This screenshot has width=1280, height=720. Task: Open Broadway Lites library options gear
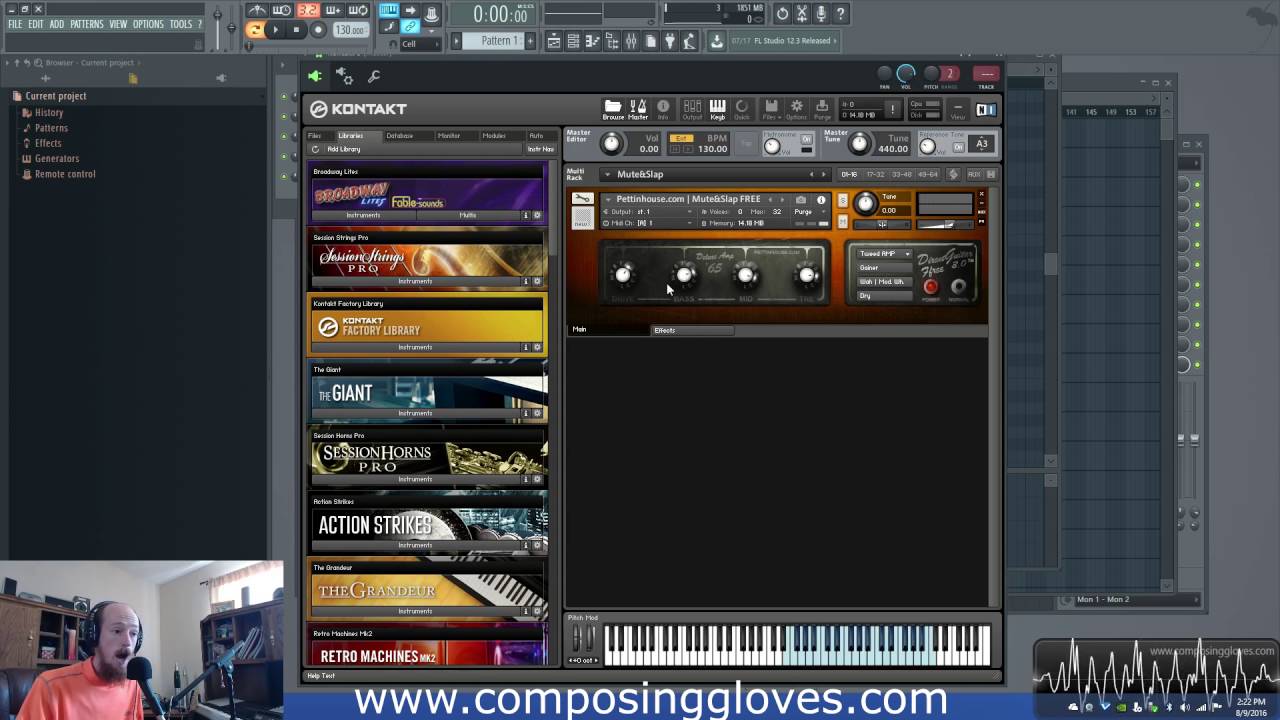[x=537, y=215]
